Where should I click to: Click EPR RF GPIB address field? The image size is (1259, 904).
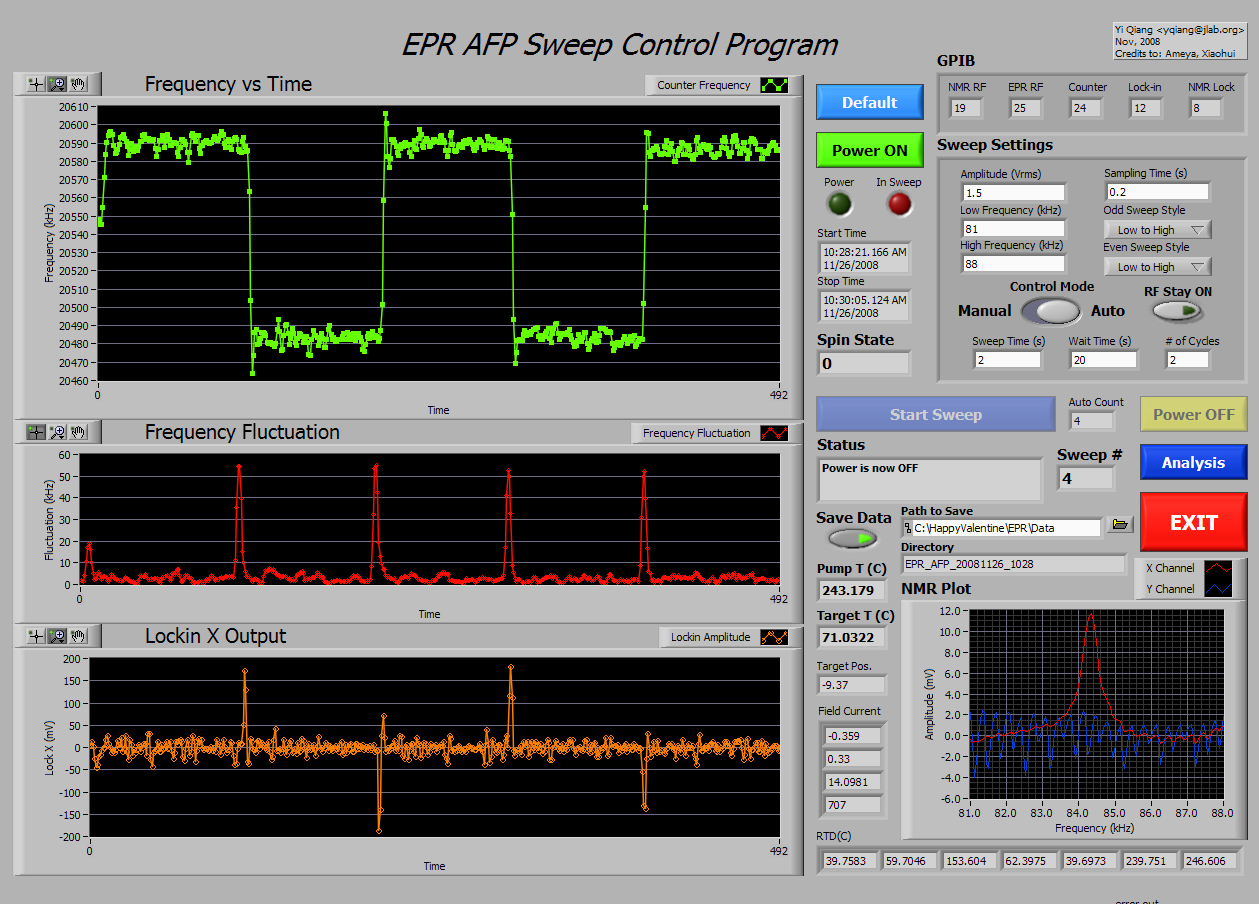coord(1025,108)
